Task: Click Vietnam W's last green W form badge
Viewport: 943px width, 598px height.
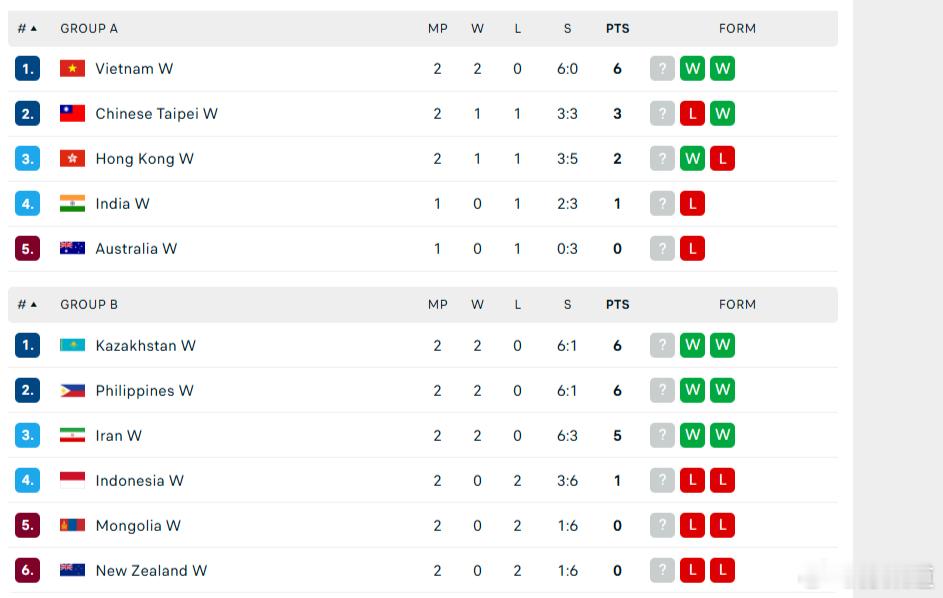Action: click(x=722, y=69)
